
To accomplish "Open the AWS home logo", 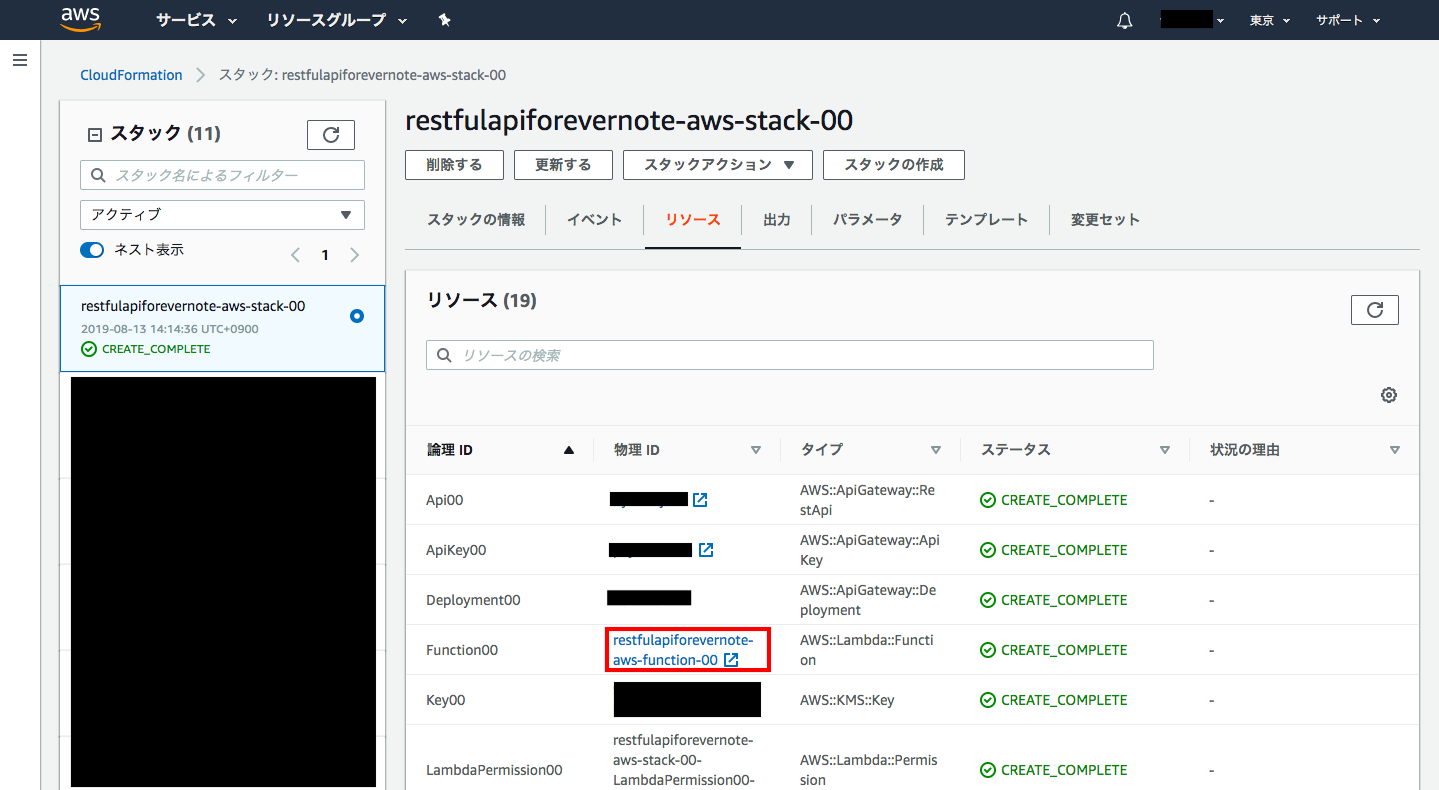I will [x=80, y=19].
